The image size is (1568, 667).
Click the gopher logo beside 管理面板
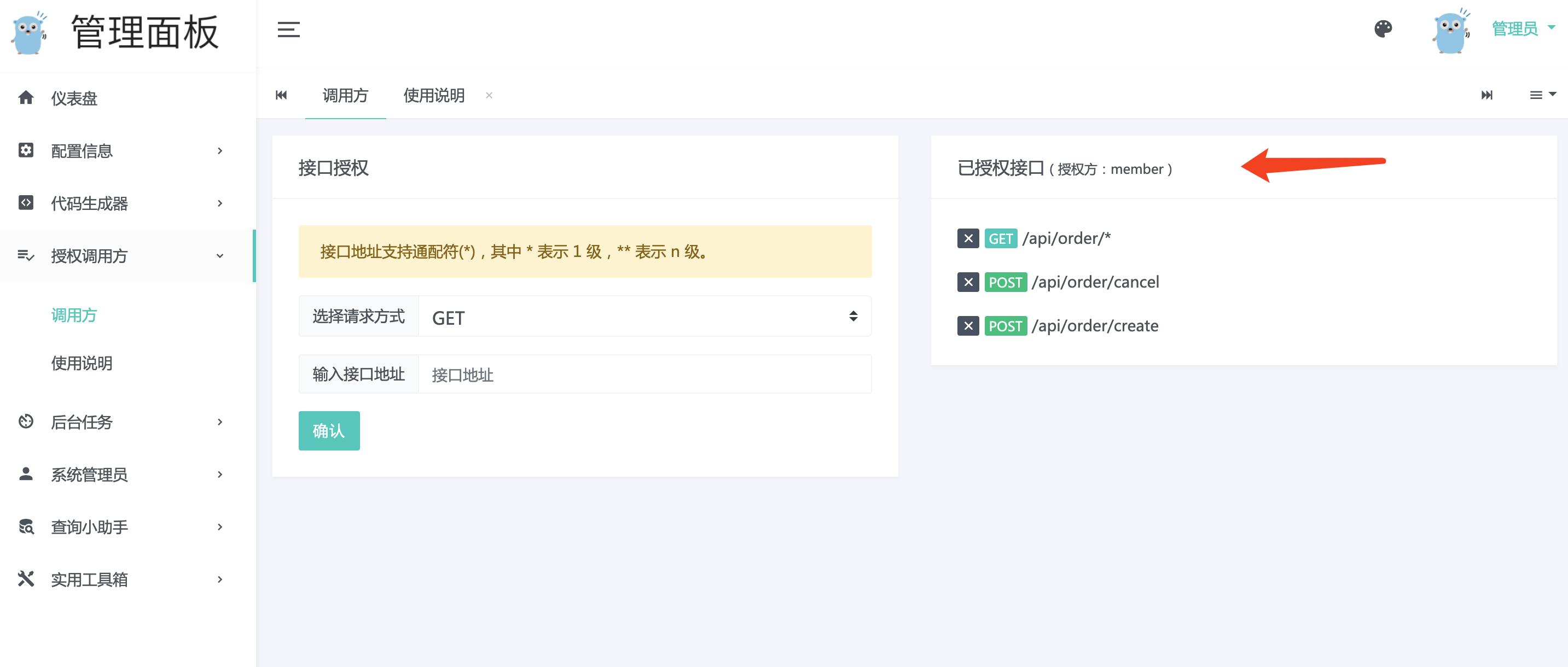point(28,32)
